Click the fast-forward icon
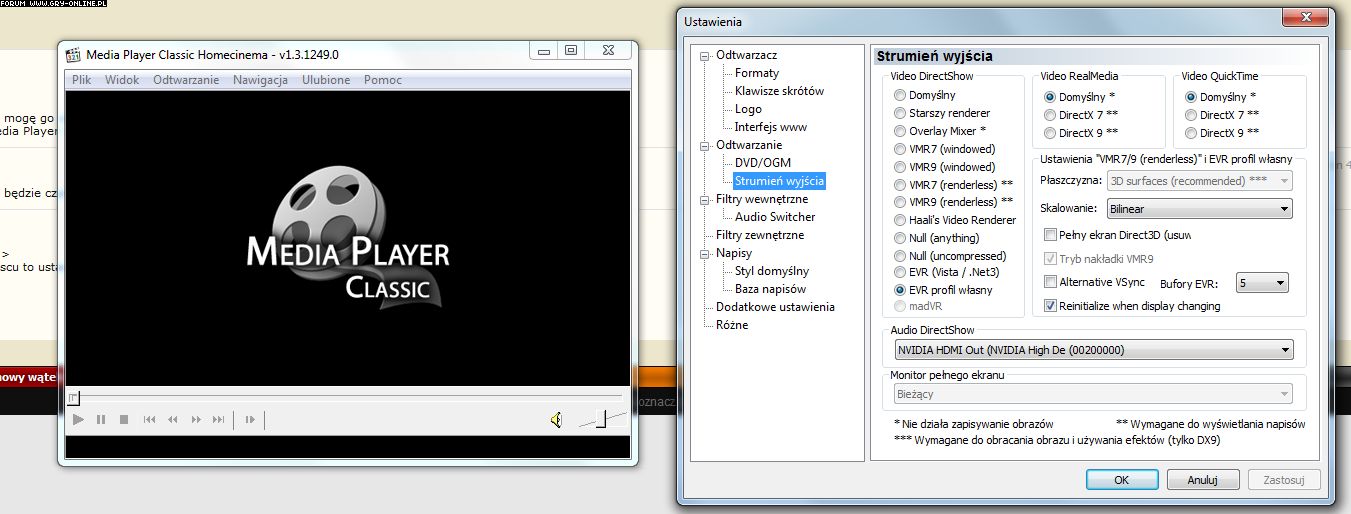 (x=196, y=420)
